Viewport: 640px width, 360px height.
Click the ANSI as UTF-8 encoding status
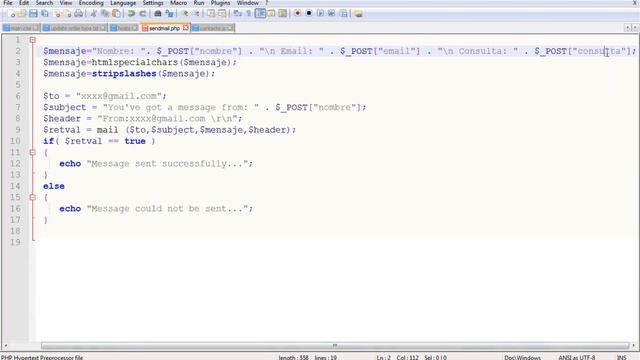[577, 358]
